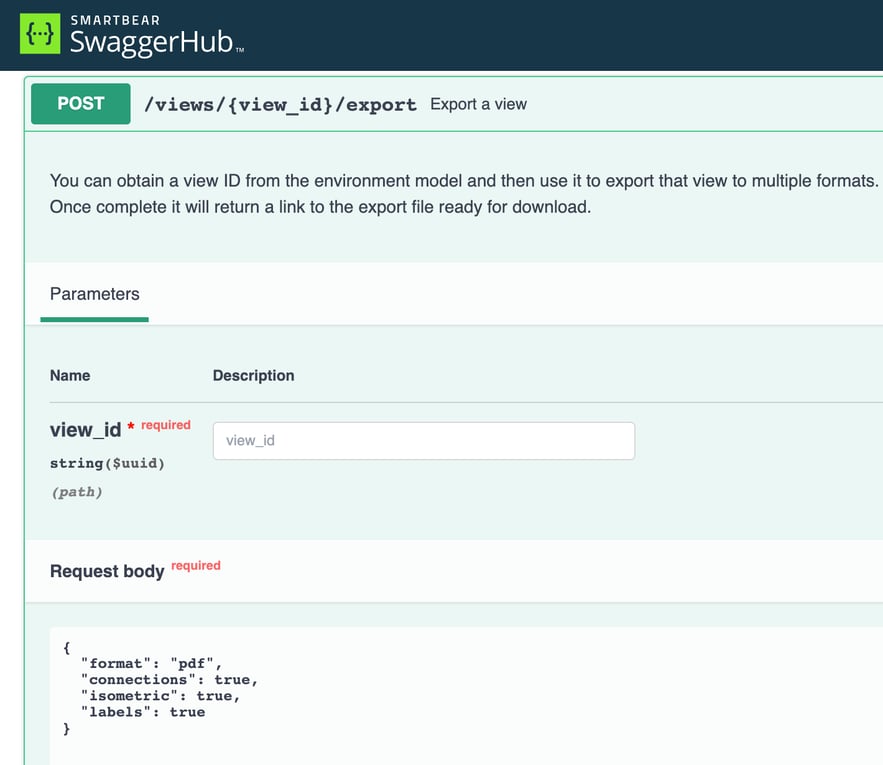Screen dimensions: 883x765
Task: Click the green POST method badge
Action: [x=80, y=103]
